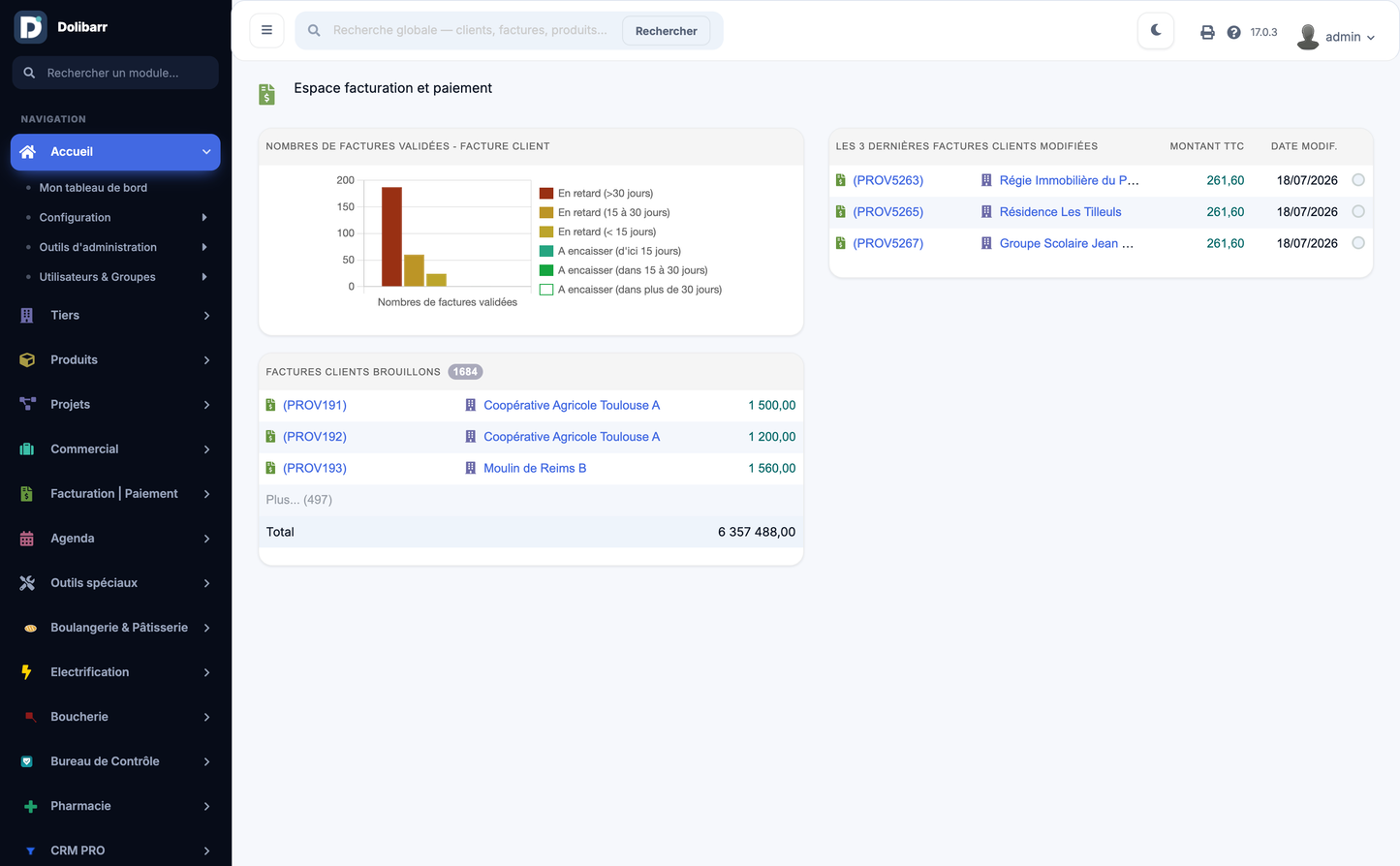
Task: Toggle 'A encaisser (d'ici 15 jours)' legend swatch
Action: (546, 251)
